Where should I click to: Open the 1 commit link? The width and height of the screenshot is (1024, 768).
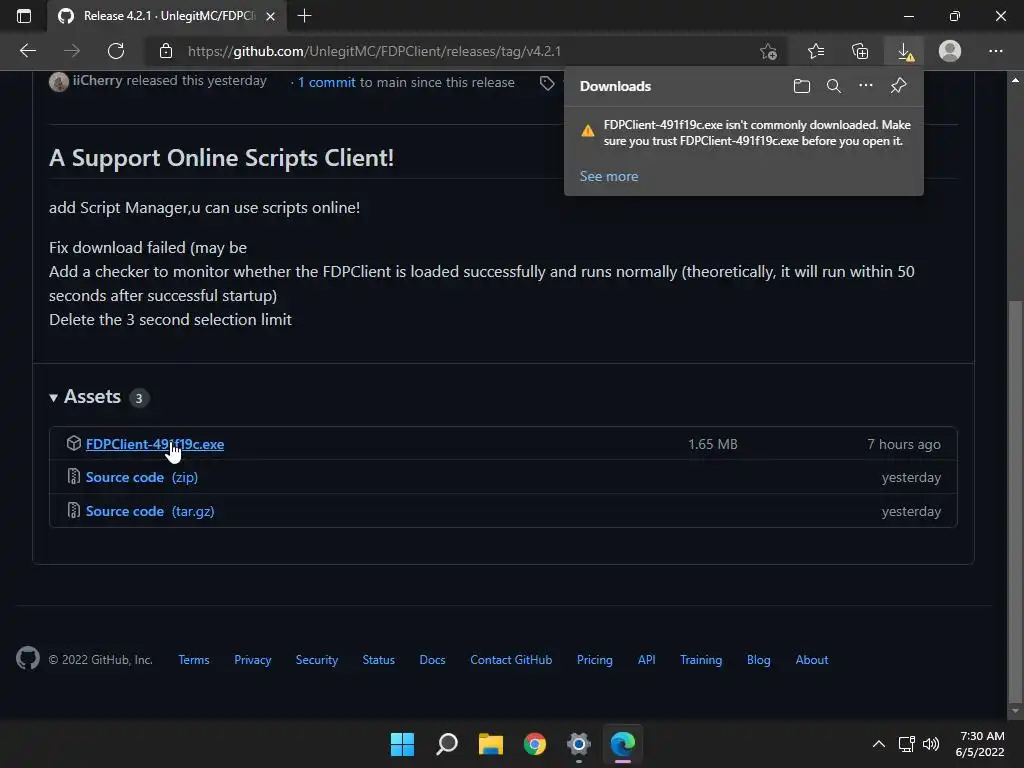327,82
